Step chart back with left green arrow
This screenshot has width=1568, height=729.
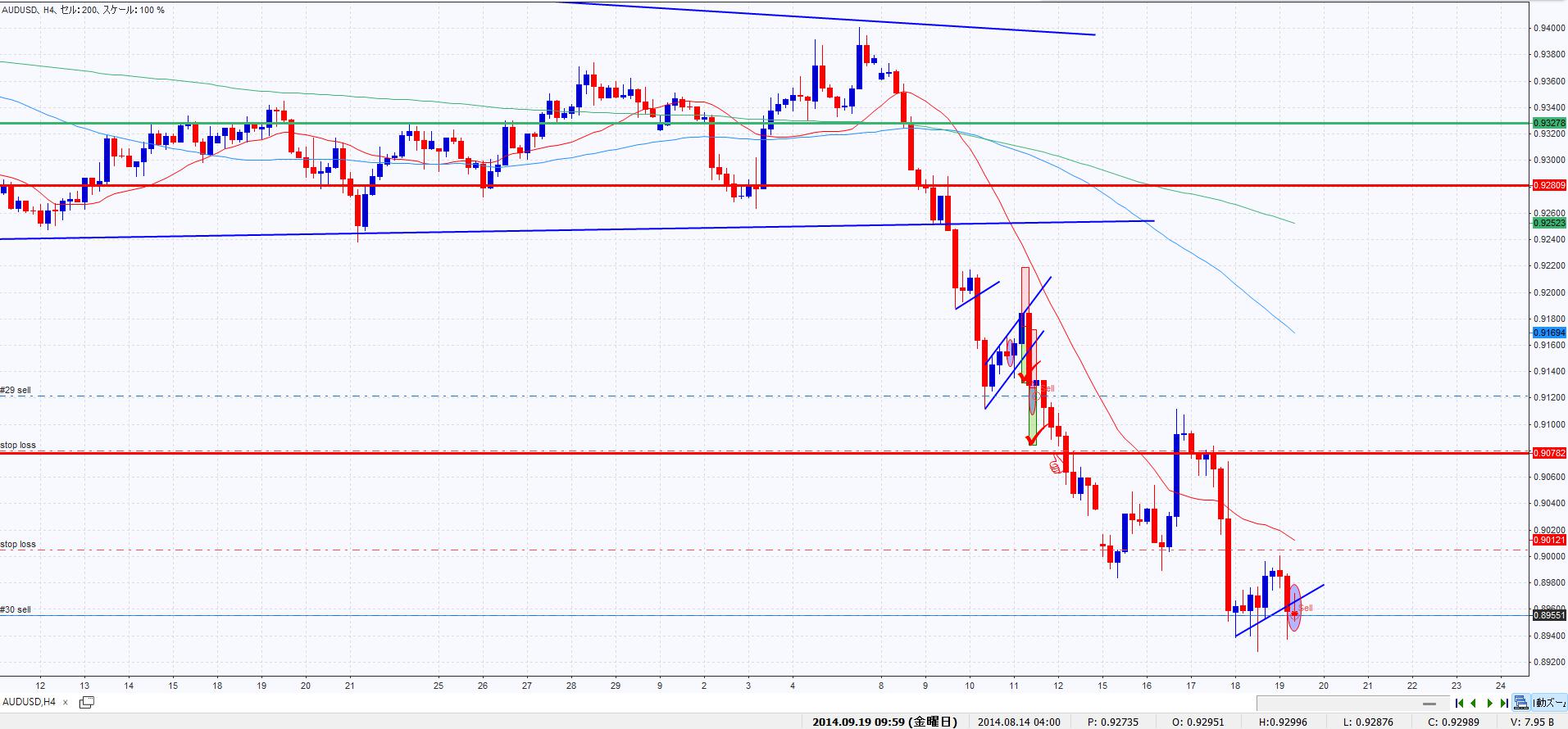(x=1474, y=703)
